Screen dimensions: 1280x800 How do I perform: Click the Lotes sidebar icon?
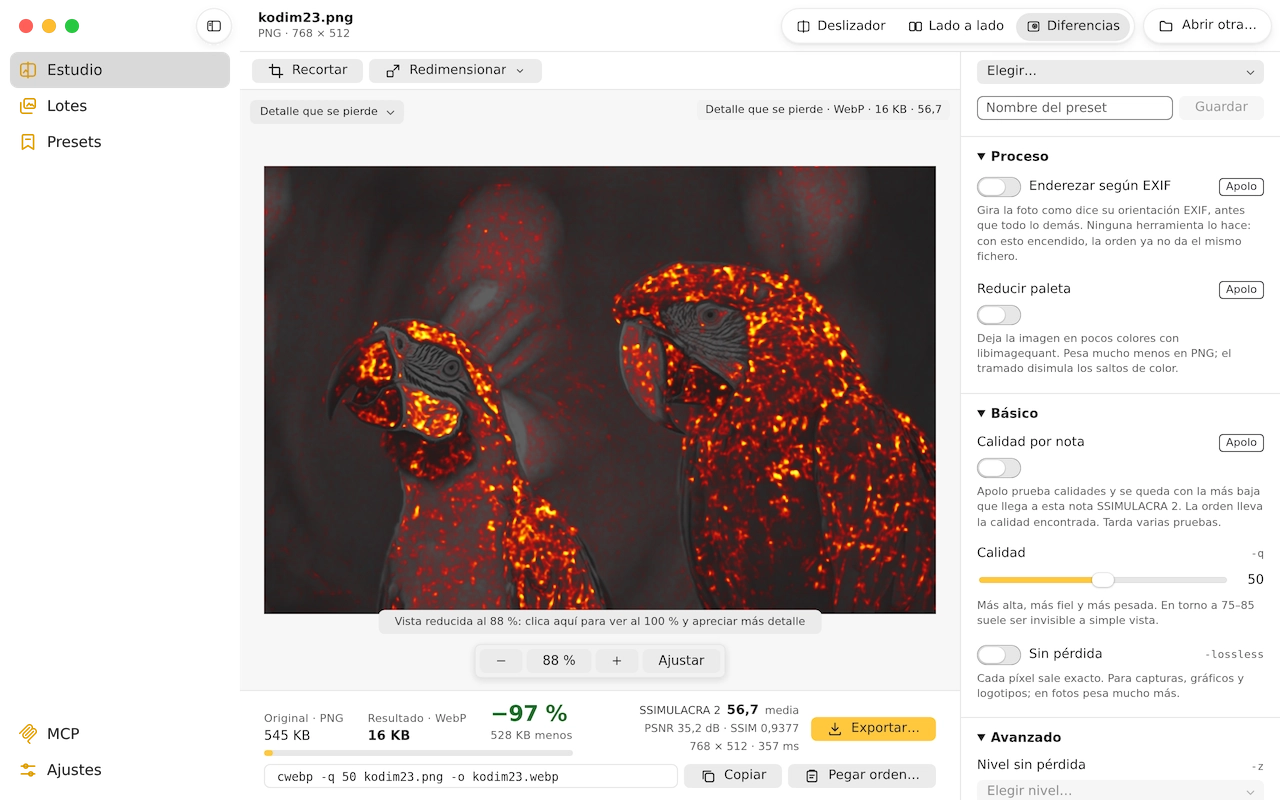click(28, 106)
